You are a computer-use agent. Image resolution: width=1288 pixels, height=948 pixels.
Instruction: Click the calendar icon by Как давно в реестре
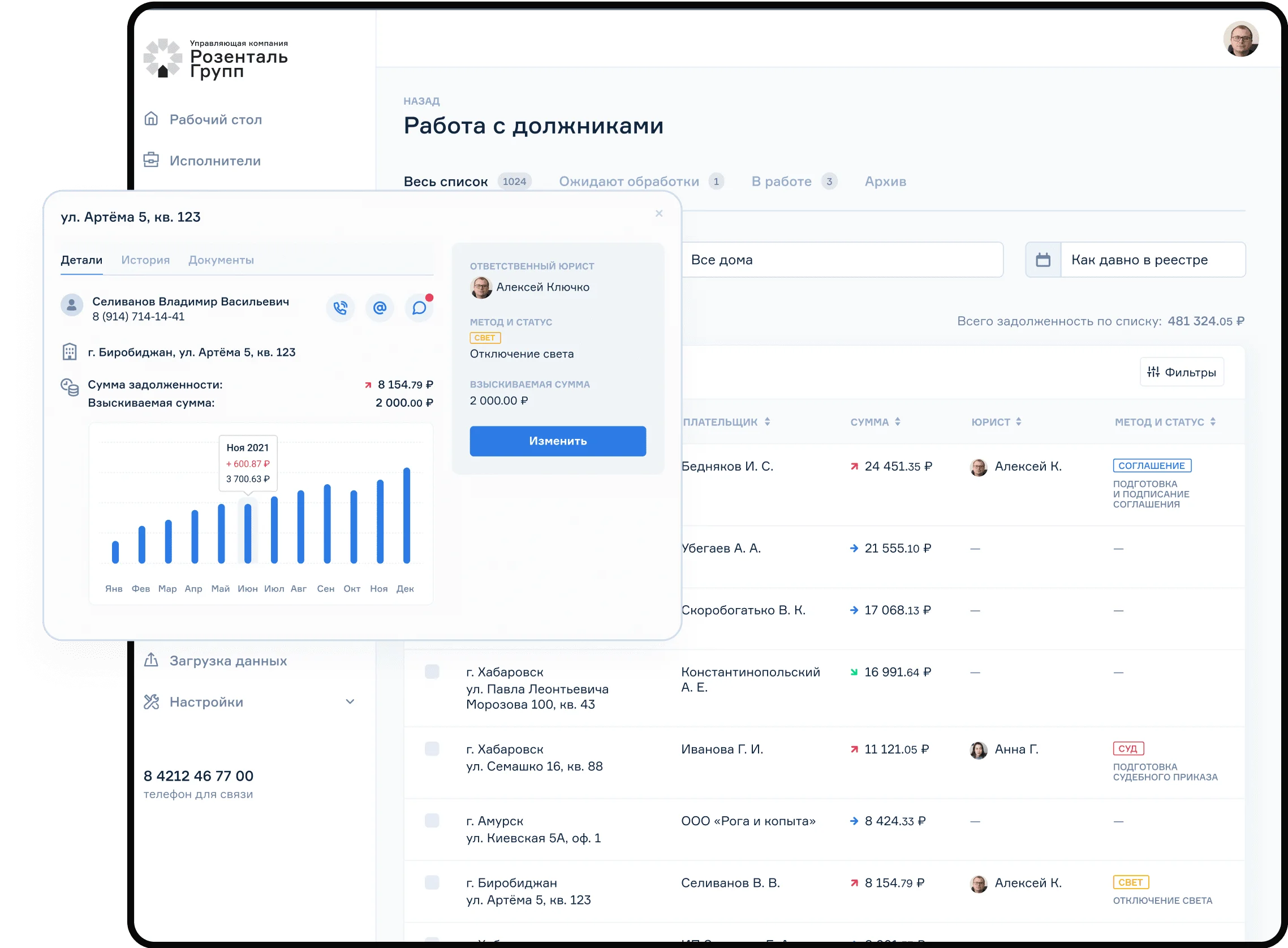click(x=1043, y=260)
